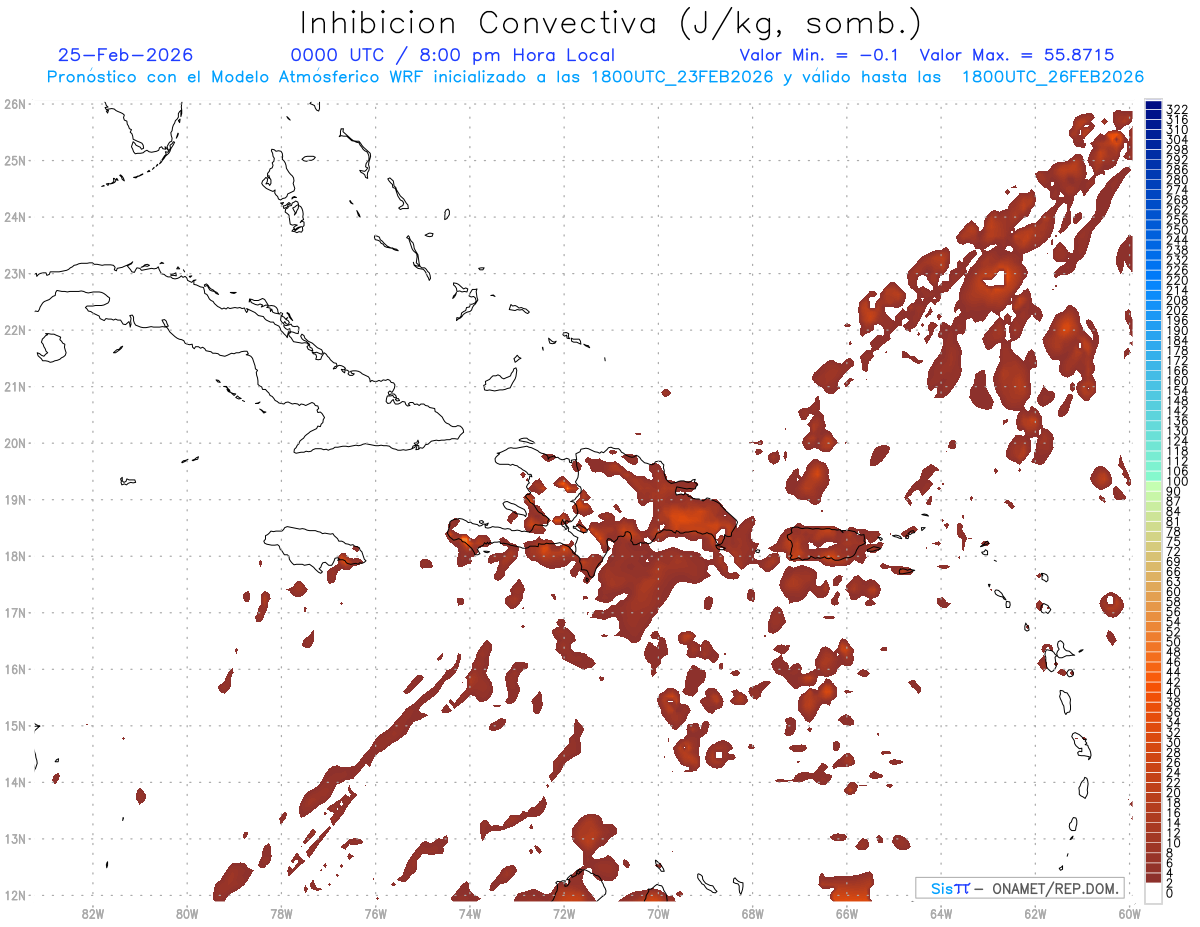
Task: Click the "322" color scale label
Action: (x=1177, y=109)
